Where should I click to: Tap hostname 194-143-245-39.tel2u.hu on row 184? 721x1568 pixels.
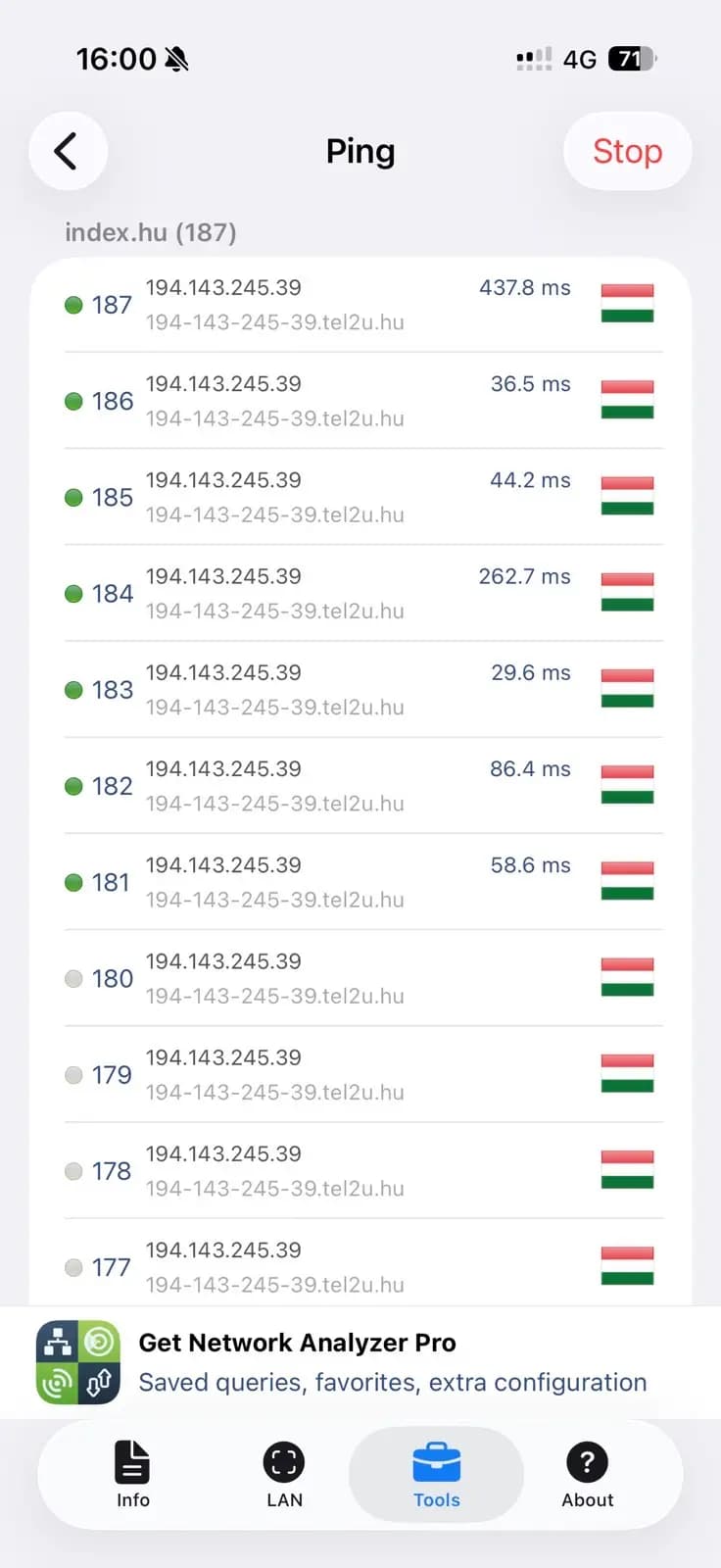[275, 611]
